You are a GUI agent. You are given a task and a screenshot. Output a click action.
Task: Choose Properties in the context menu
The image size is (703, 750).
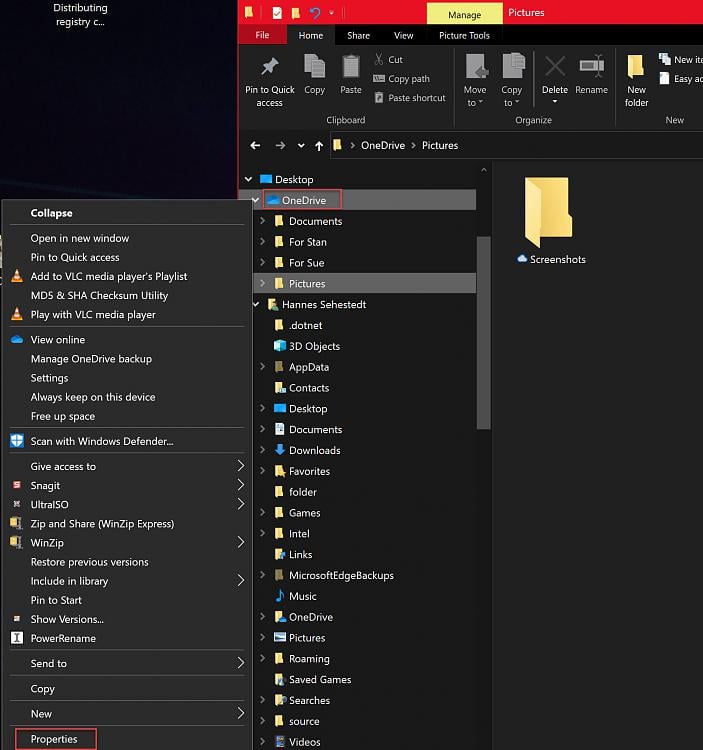point(56,739)
